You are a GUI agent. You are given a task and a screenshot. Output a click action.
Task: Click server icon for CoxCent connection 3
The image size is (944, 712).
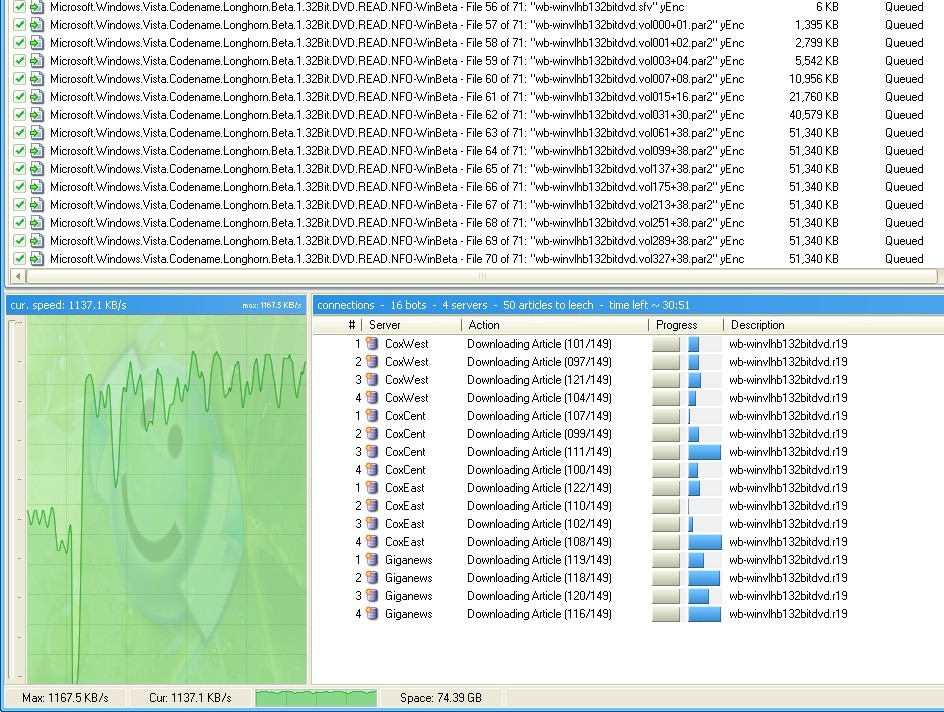coord(372,452)
